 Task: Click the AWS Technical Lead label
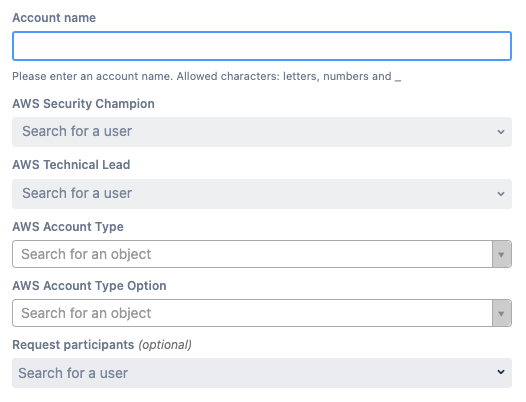[x=71, y=165]
